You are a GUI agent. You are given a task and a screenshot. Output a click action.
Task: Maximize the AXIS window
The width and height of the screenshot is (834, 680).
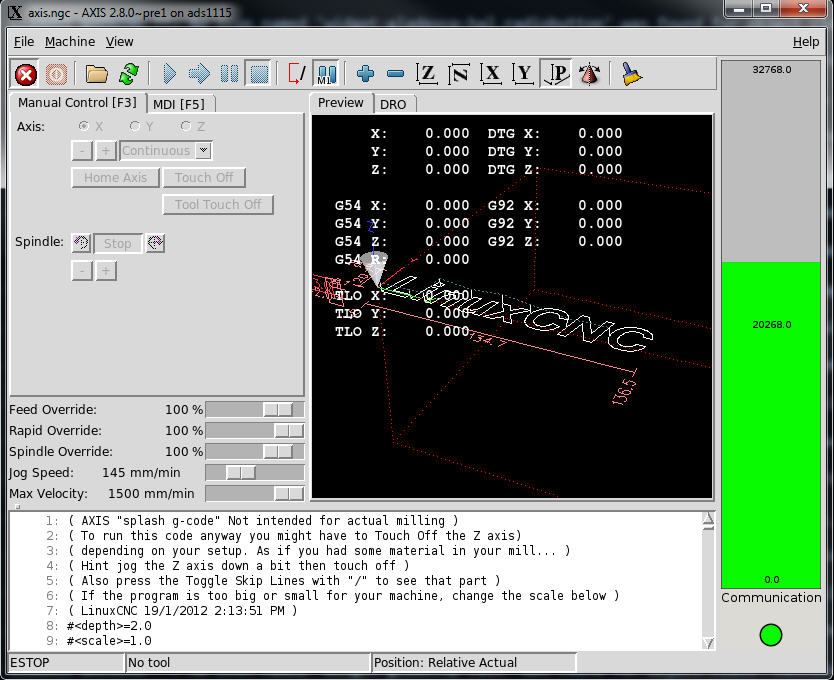point(766,9)
